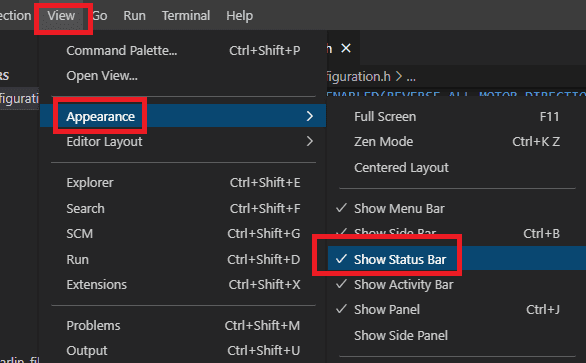586x363 pixels.
Task: Select Extensions view entry
Action: [x=183, y=284]
